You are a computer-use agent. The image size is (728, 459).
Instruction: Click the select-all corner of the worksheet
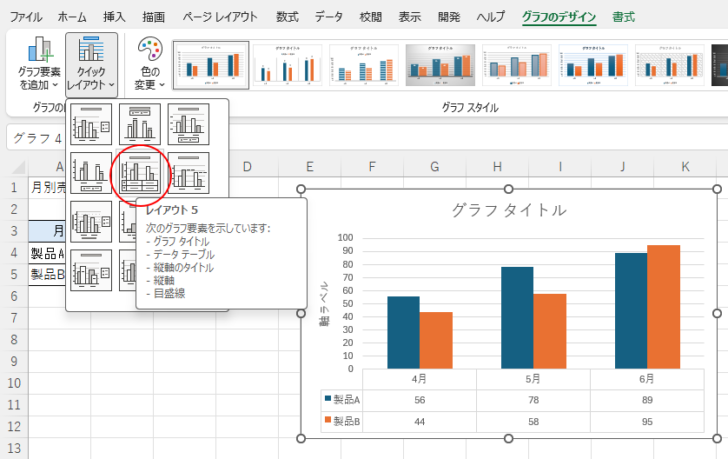coord(19,167)
